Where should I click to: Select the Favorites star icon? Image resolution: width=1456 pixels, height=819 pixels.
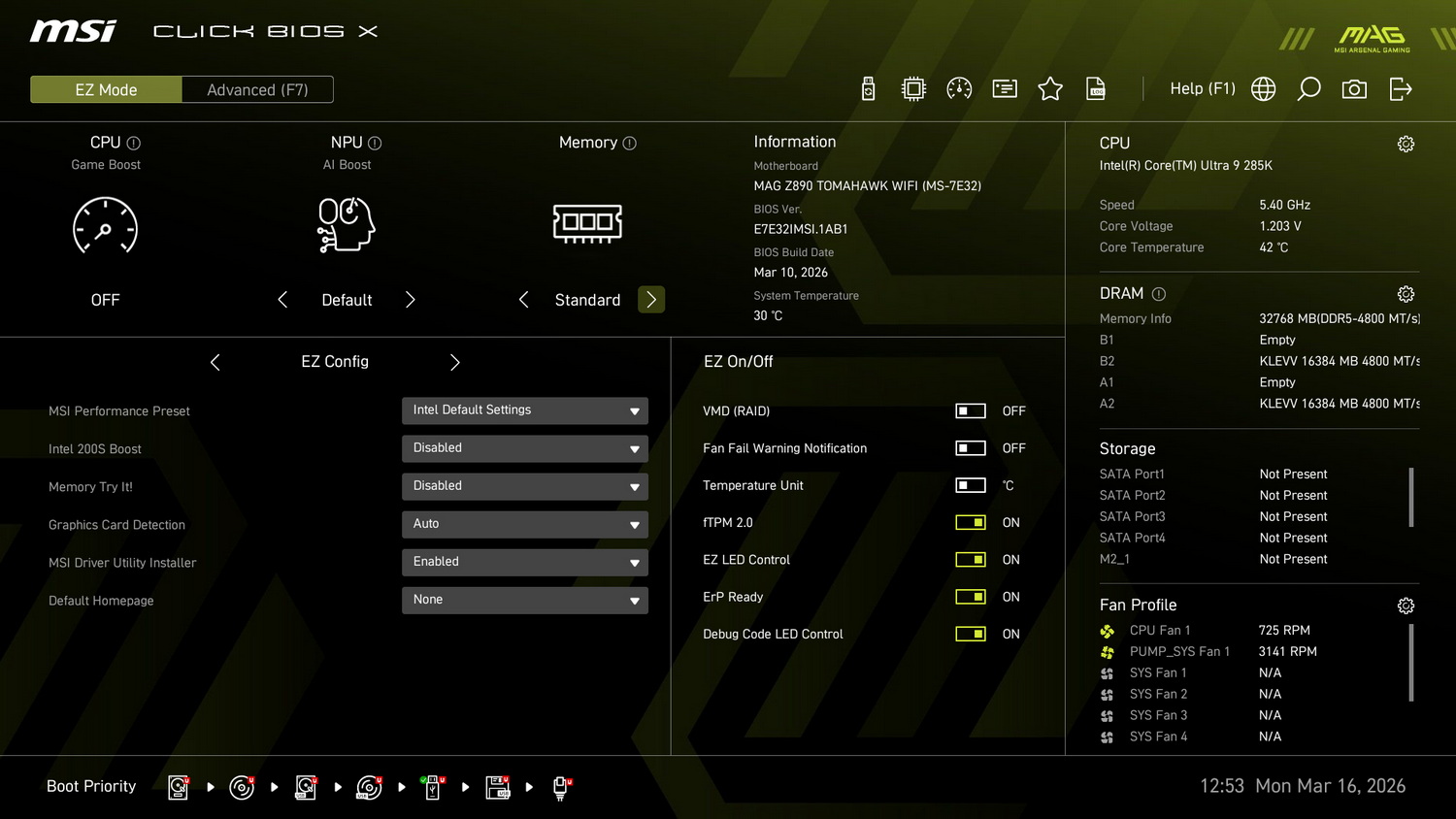[x=1050, y=88]
